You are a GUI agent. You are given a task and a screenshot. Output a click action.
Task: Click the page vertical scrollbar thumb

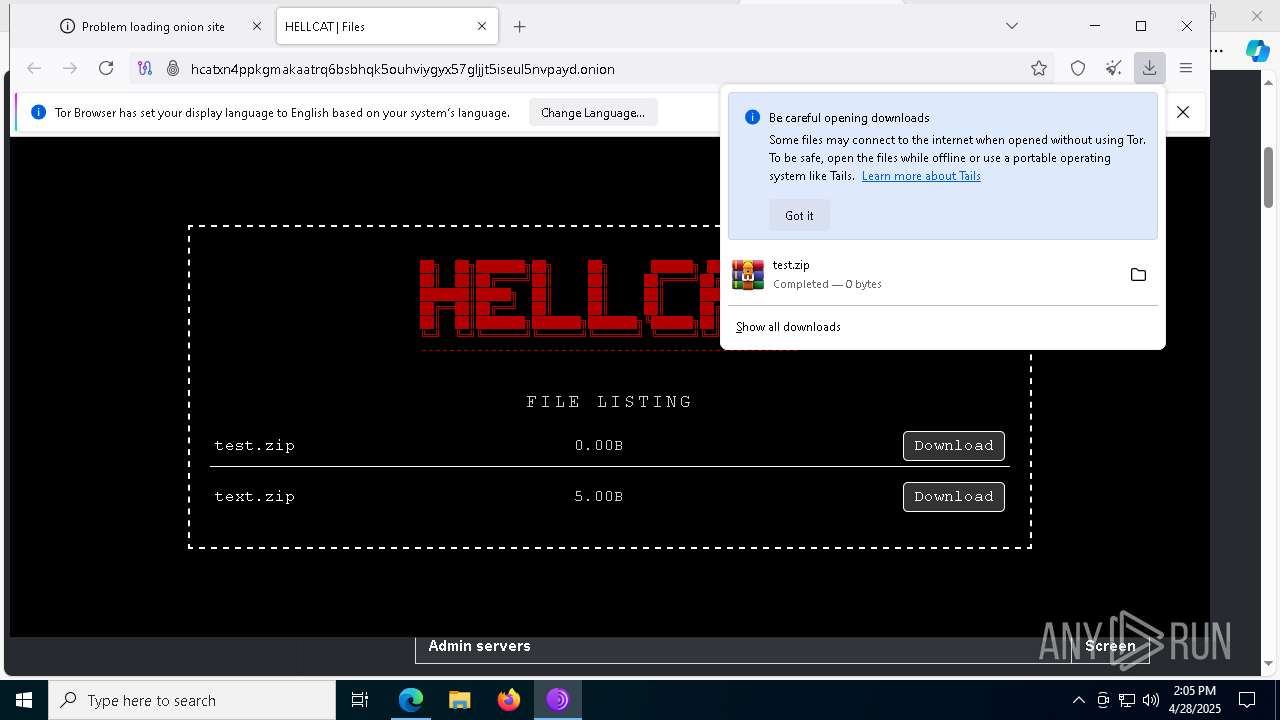(x=1269, y=177)
